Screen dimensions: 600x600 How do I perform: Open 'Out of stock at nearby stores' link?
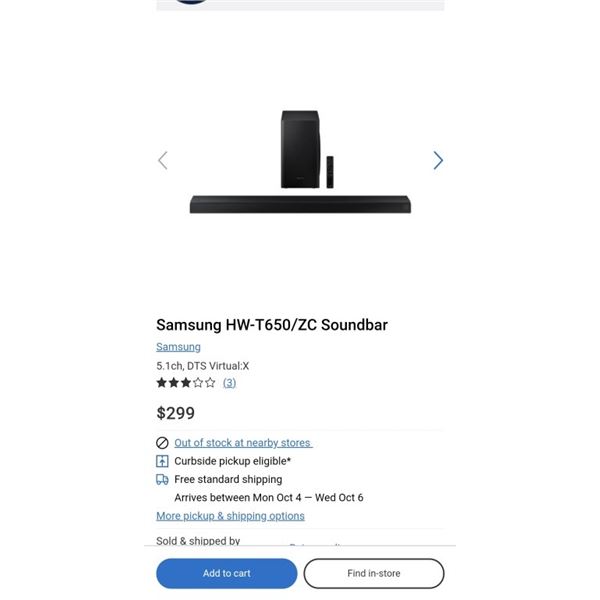(243, 443)
